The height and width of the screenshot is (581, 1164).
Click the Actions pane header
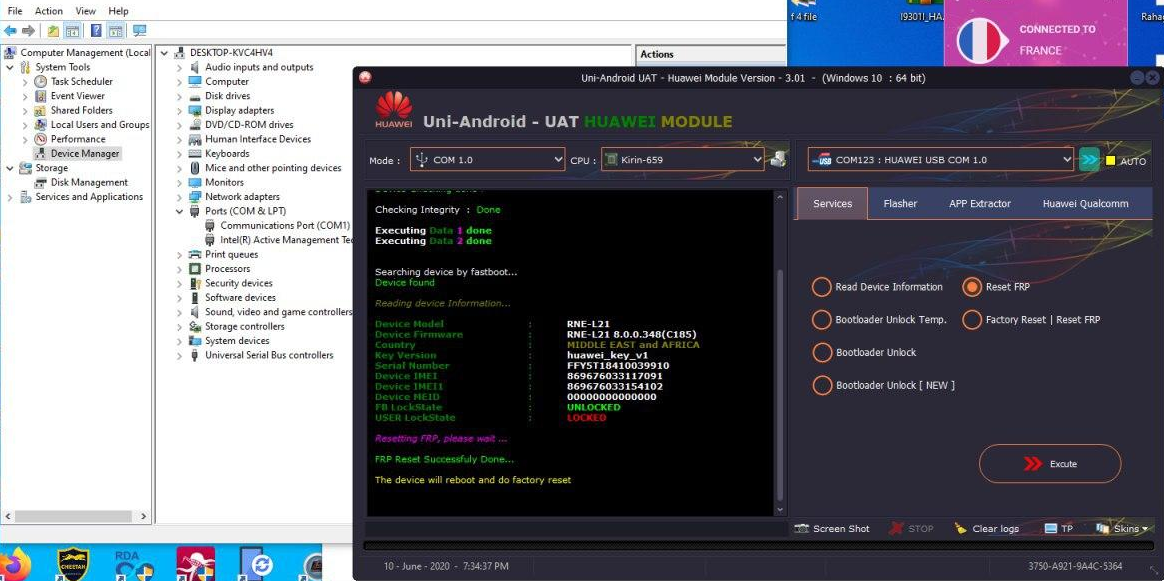coord(710,54)
